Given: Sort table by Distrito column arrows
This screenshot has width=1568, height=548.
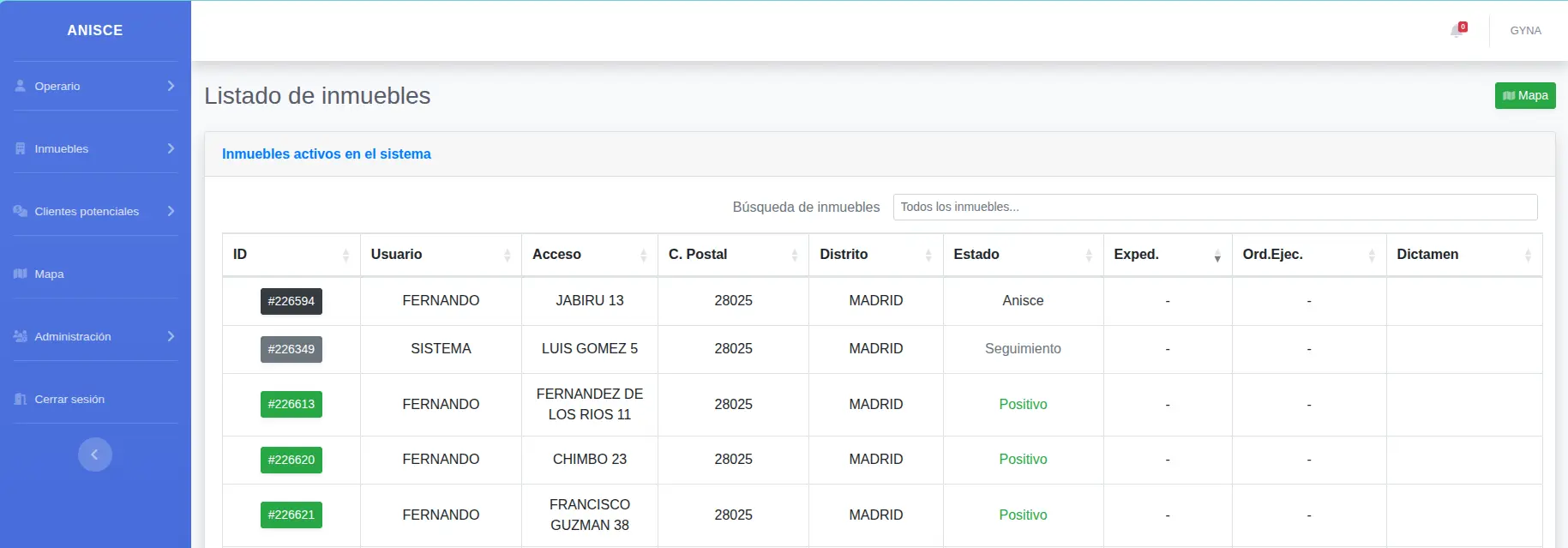Looking at the screenshot, I should 928,255.
